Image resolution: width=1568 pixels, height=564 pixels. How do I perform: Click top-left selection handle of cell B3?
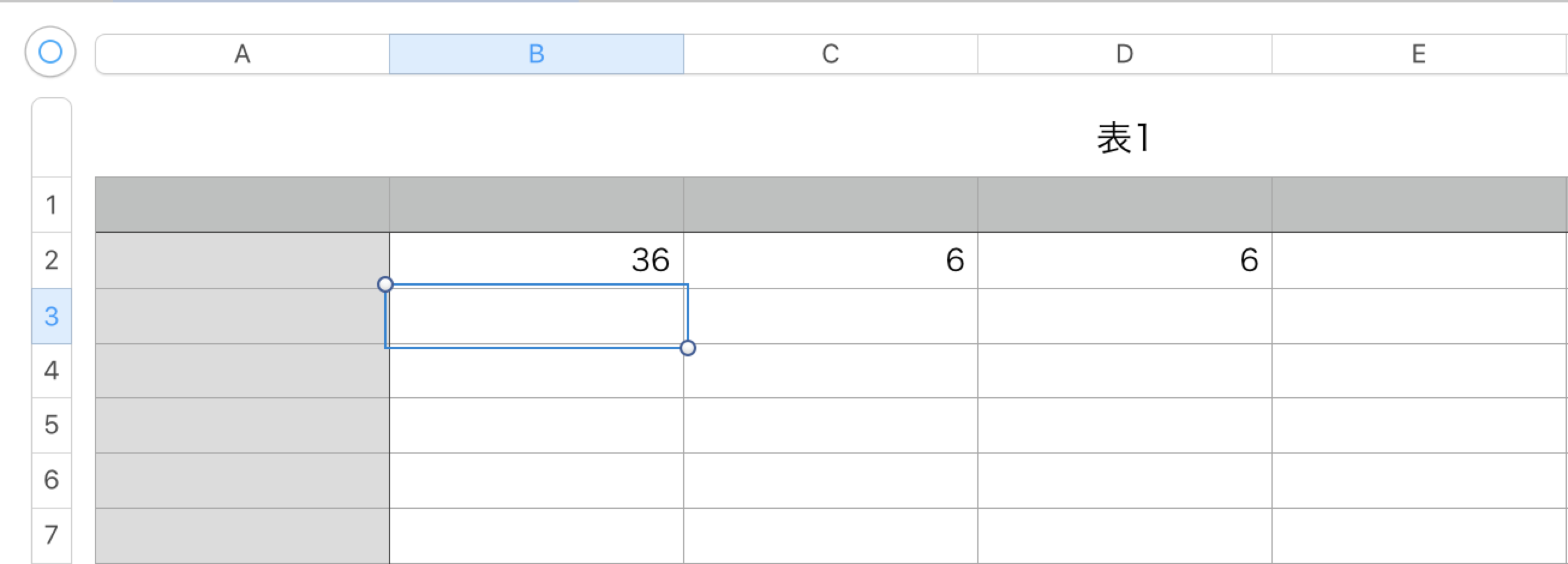(385, 284)
